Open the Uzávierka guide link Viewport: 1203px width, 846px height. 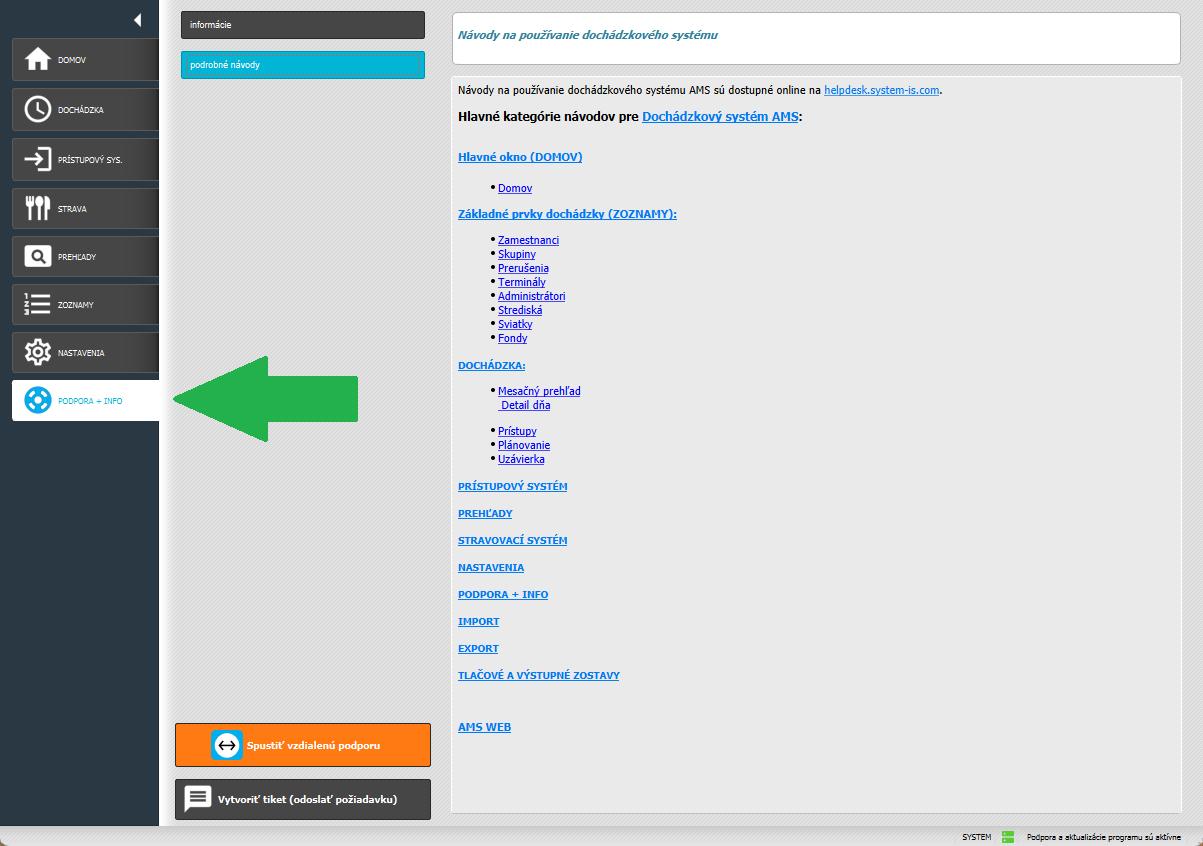tap(521, 459)
